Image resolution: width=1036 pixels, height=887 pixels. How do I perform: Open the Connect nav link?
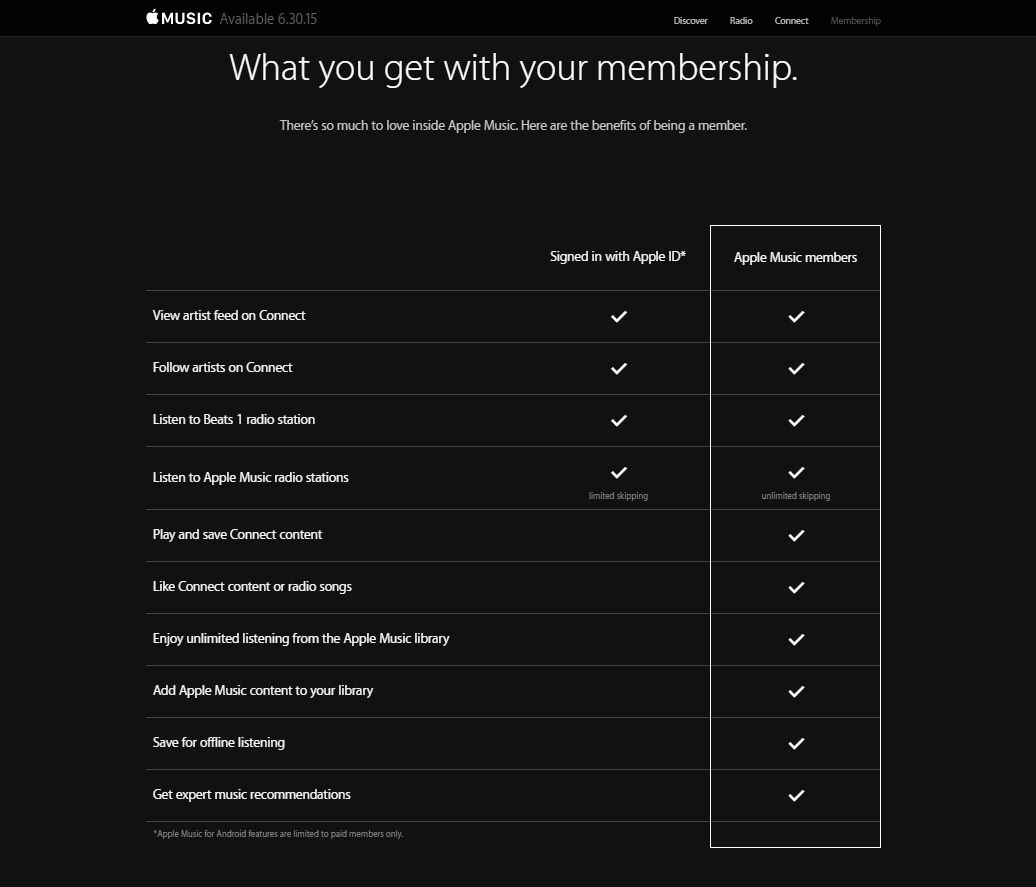pos(791,20)
